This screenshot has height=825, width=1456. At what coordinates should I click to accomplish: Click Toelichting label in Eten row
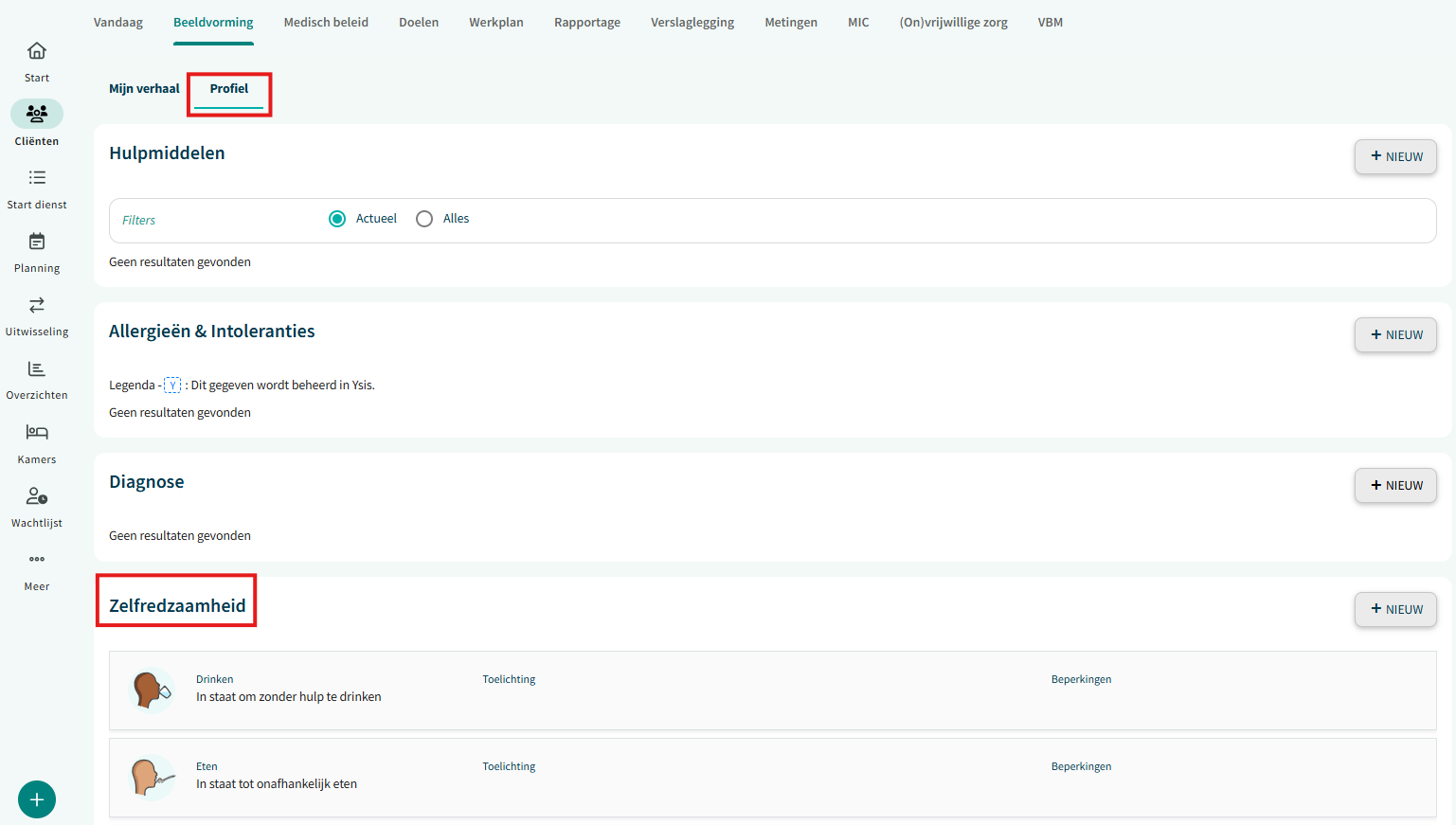(x=509, y=766)
